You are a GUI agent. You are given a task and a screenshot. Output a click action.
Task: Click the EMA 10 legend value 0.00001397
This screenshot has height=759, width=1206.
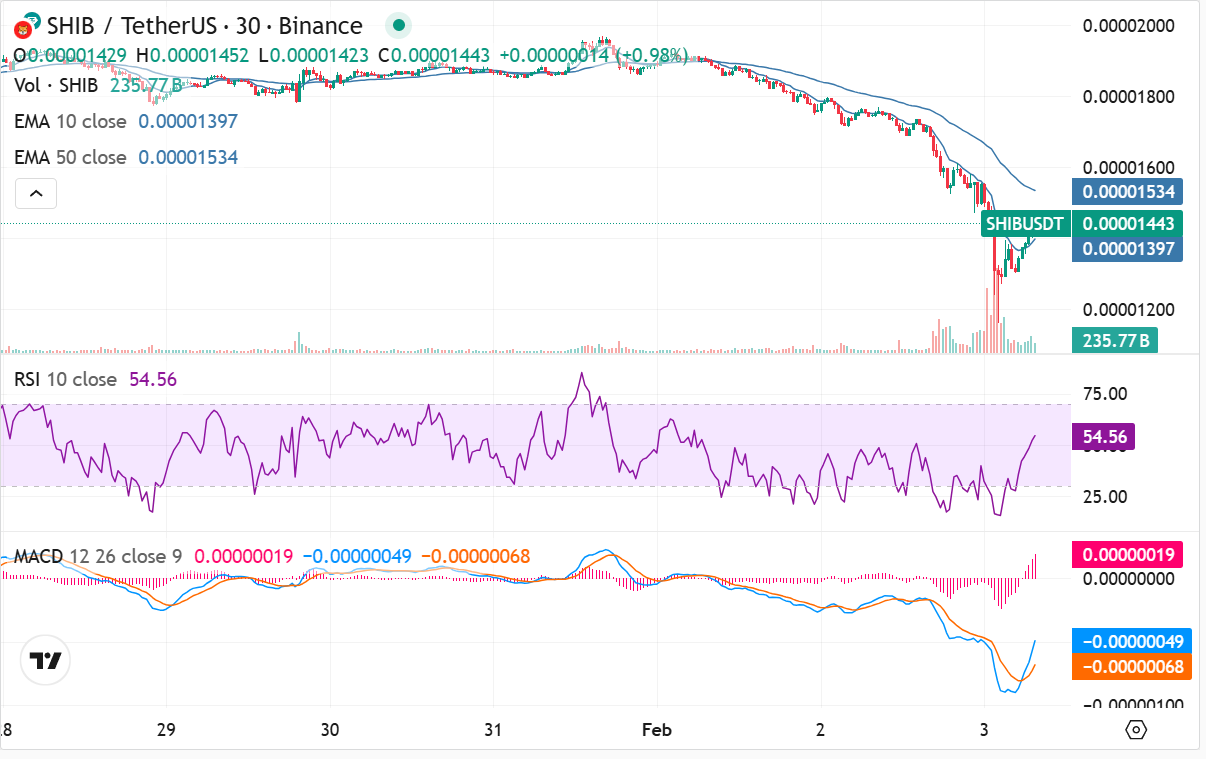(x=188, y=121)
